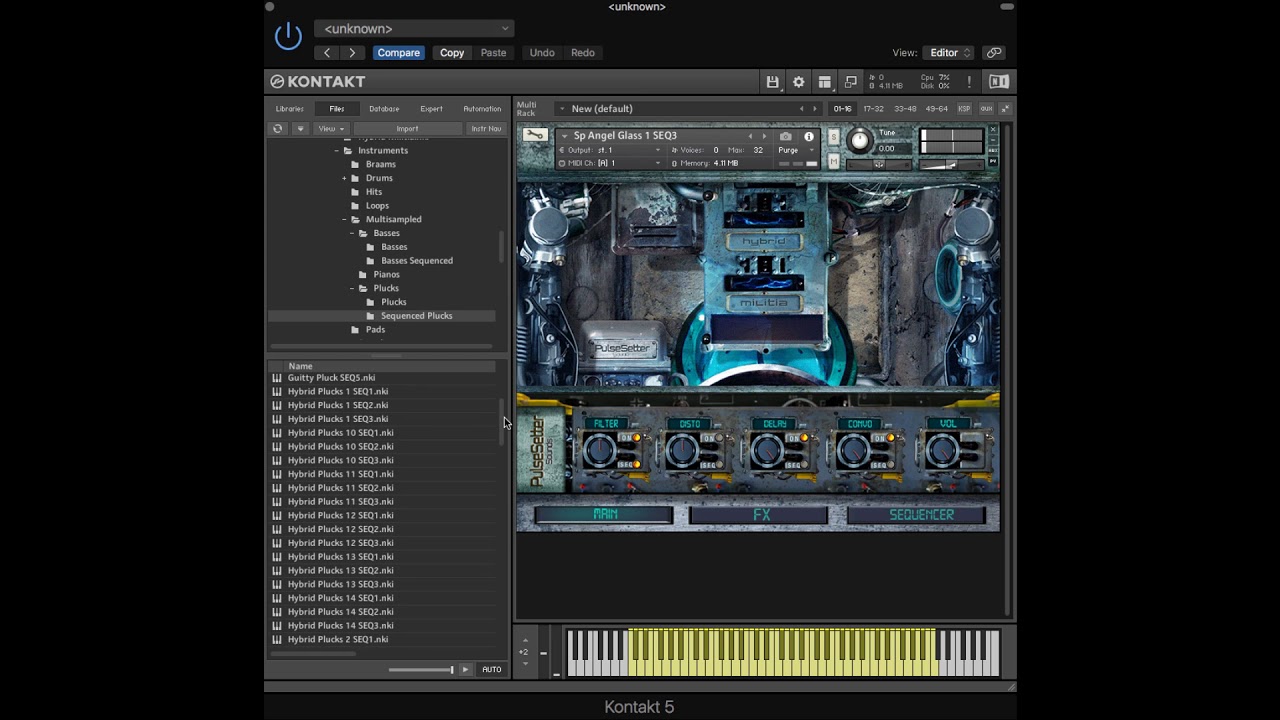The image size is (1280, 720).
Task: Toggle the CONVO ON switch
Action: pyautogui.click(x=884, y=438)
